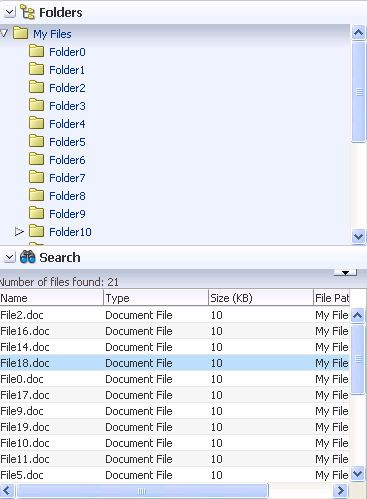
Task: Click the Folder7 folder icon
Action: [x=36, y=177]
